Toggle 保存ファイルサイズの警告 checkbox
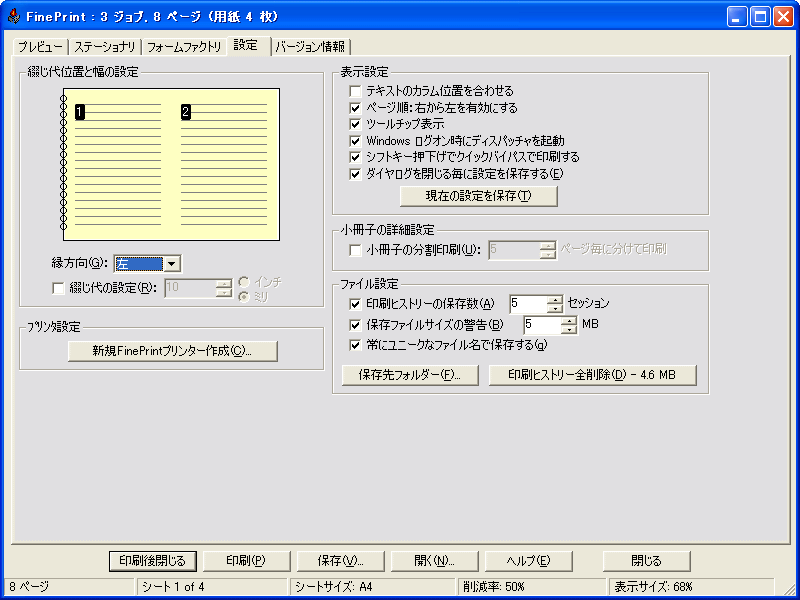Image resolution: width=800 pixels, height=600 pixels. (355, 324)
